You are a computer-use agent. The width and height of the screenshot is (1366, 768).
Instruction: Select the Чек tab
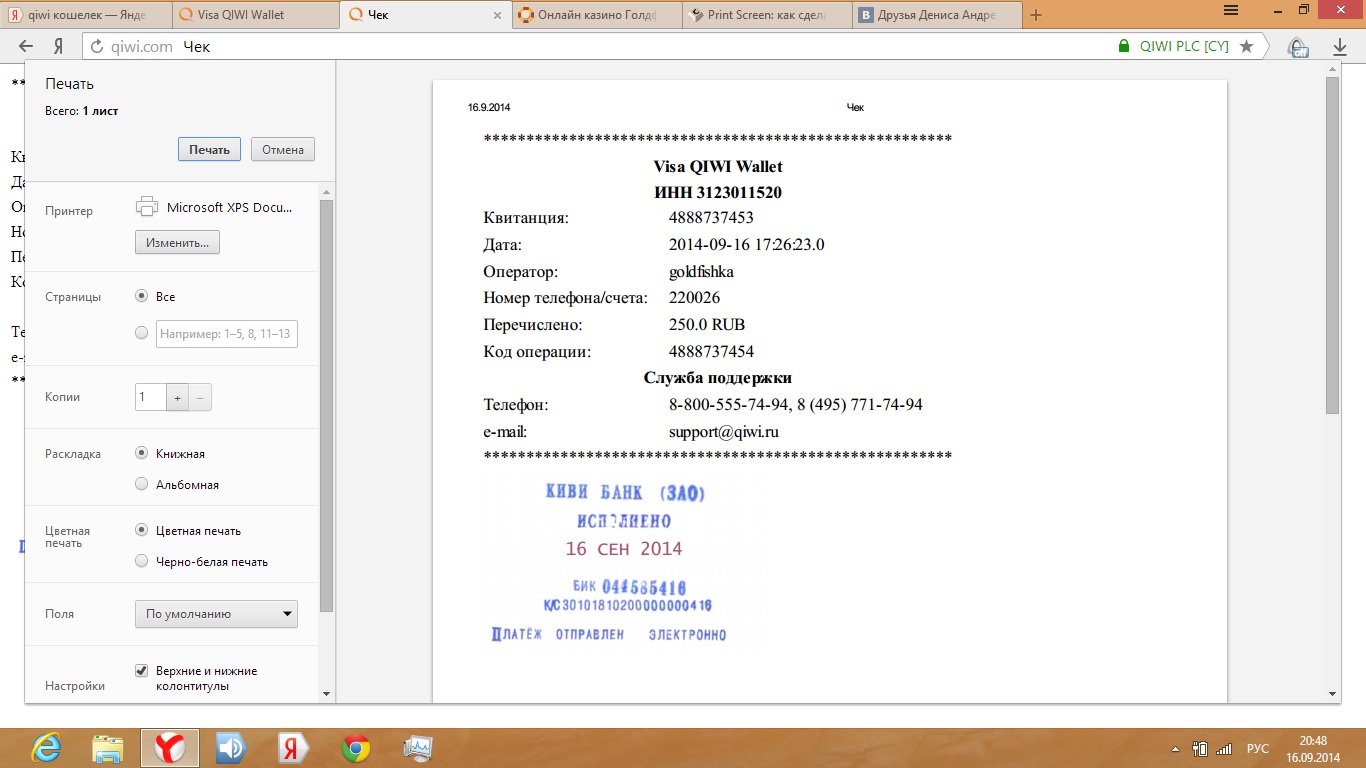point(424,15)
